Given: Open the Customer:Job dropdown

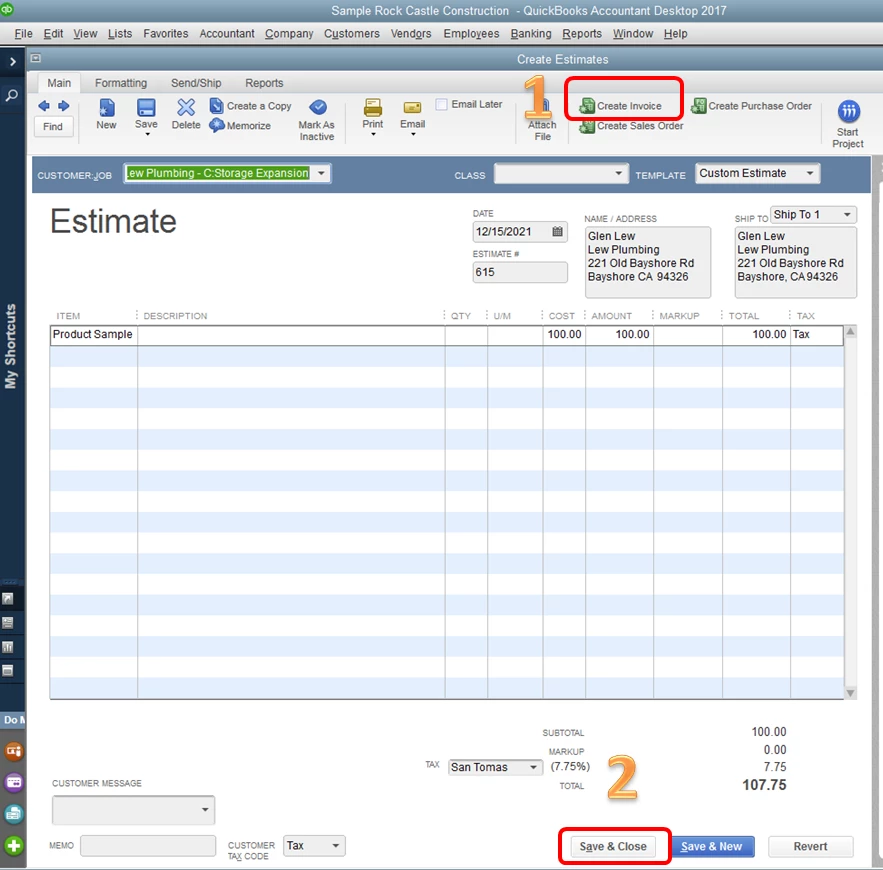Looking at the screenshot, I should point(322,173).
